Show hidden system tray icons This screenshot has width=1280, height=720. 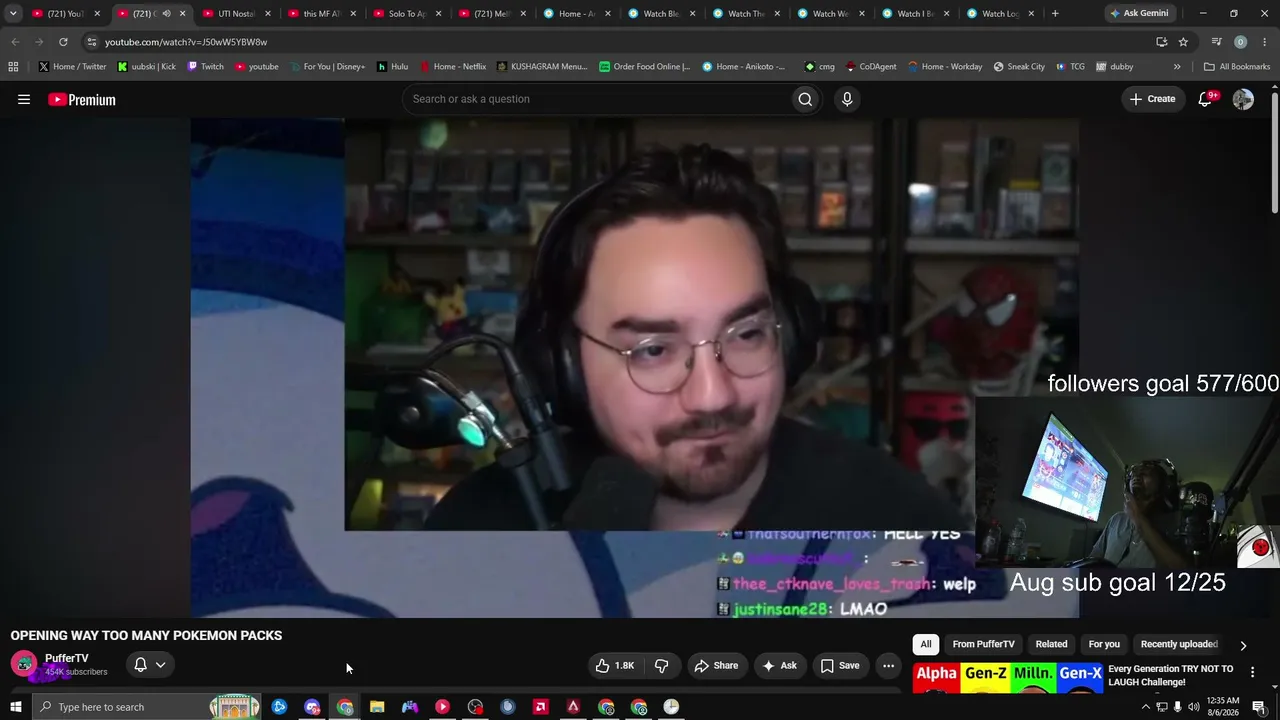1145,707
